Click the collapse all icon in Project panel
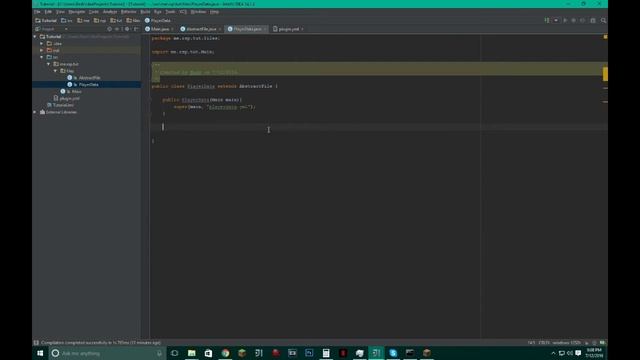Image resolution: width=640 pixels, height=360 pixels. point(117,29)
